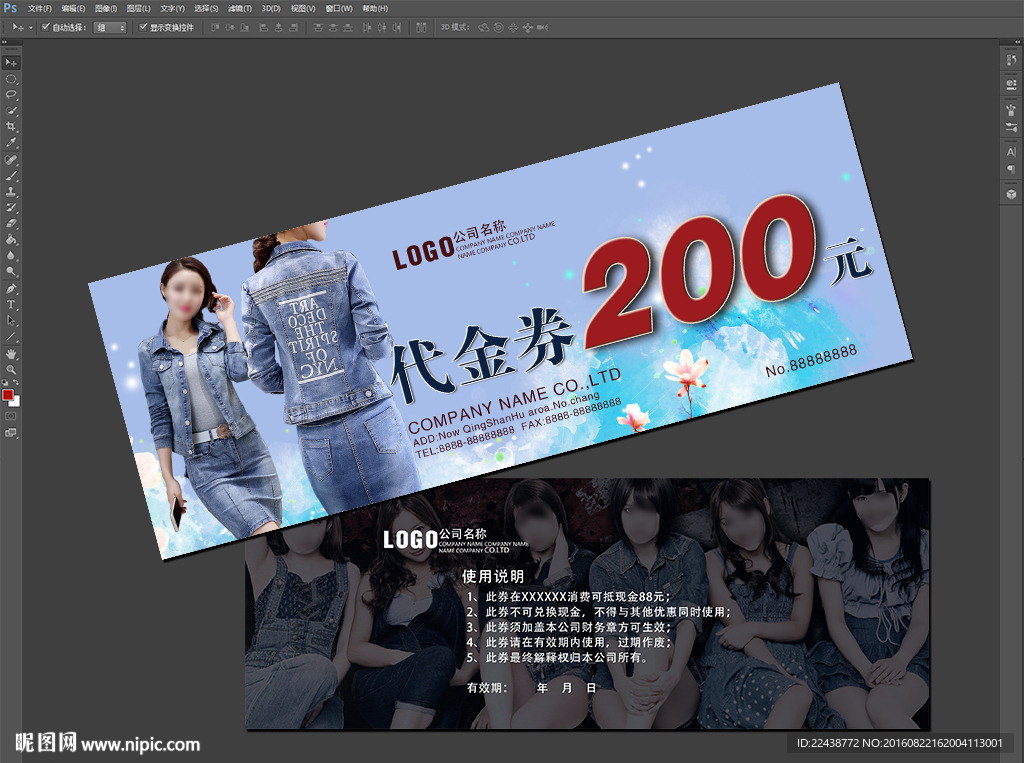Select the Clone Stamp tool
The height and width of the screenshot is (763, 1024).
coord(11,192)
